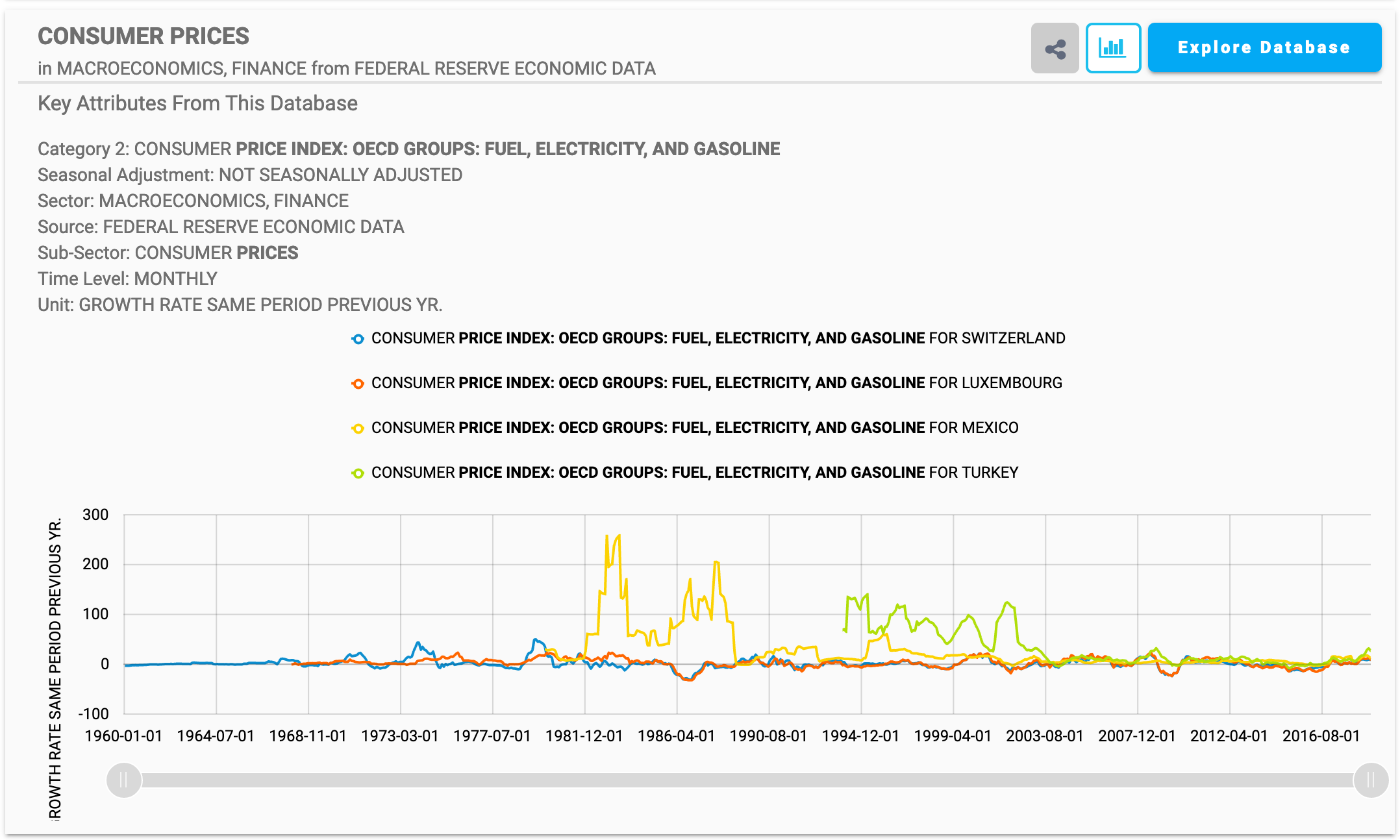The image size is (1400, 840).
Task: Click the Seasonal Adjustment attribute line
Action: (x=250, y=175)
